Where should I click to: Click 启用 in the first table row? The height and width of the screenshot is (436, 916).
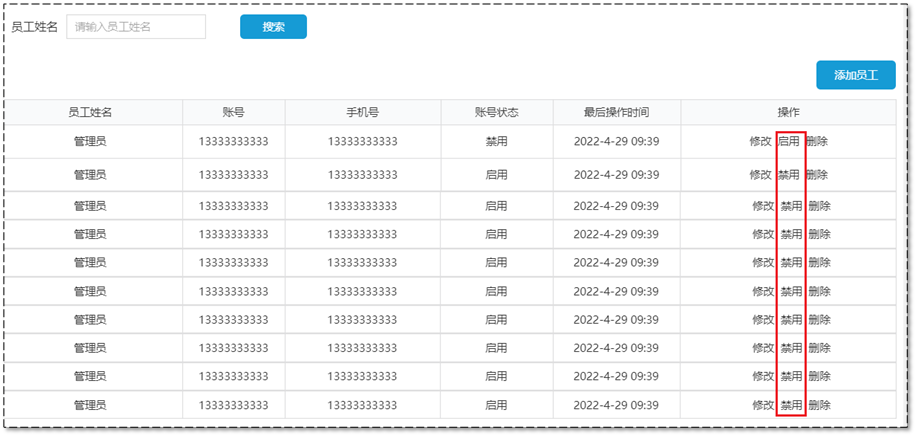click(789, 142)
